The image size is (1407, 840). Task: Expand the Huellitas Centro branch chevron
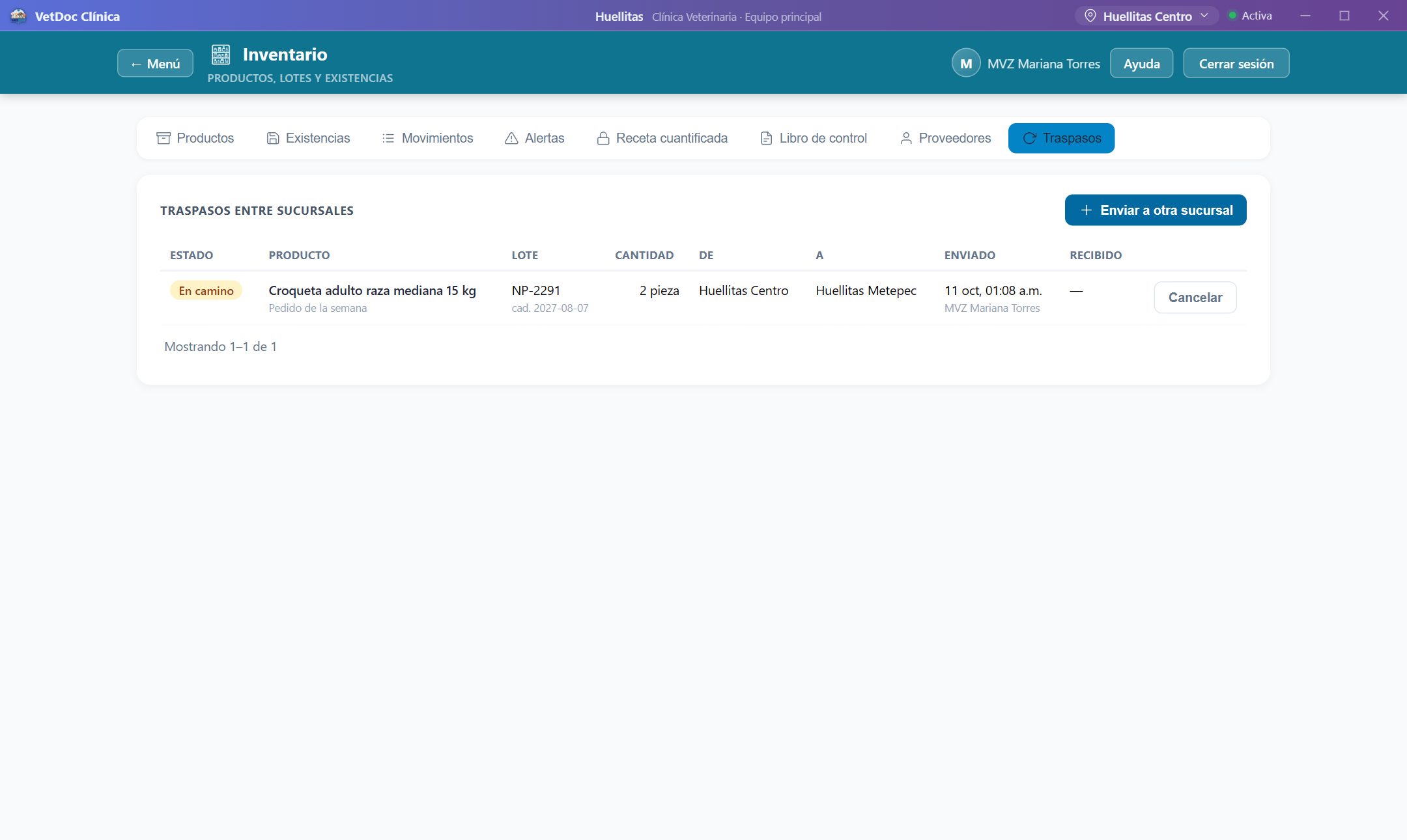[x=1204, y=16]
